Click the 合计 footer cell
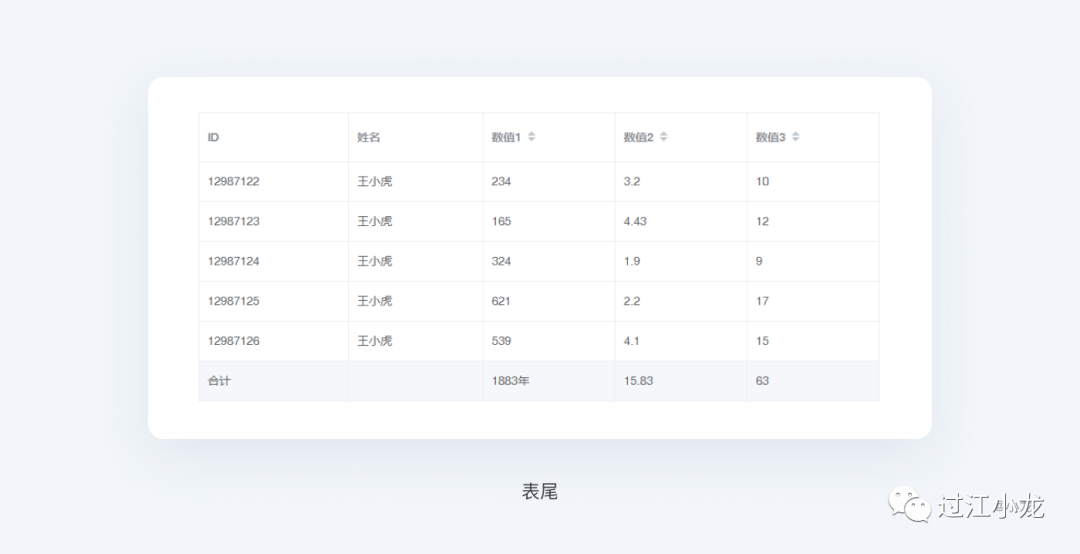Image resolution: width=1080 pixels, height=554 pixels. click(219, 381)
